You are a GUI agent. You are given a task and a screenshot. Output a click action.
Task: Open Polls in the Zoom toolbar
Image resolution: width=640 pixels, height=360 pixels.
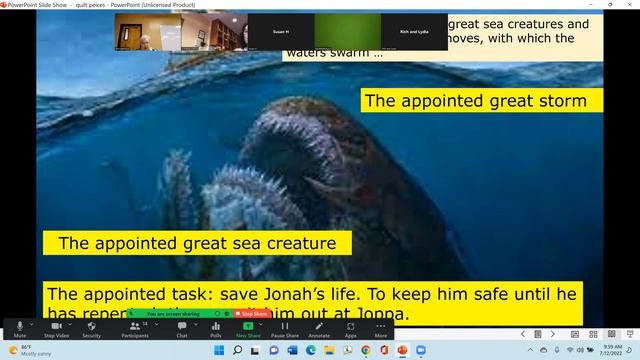(216, 329)
